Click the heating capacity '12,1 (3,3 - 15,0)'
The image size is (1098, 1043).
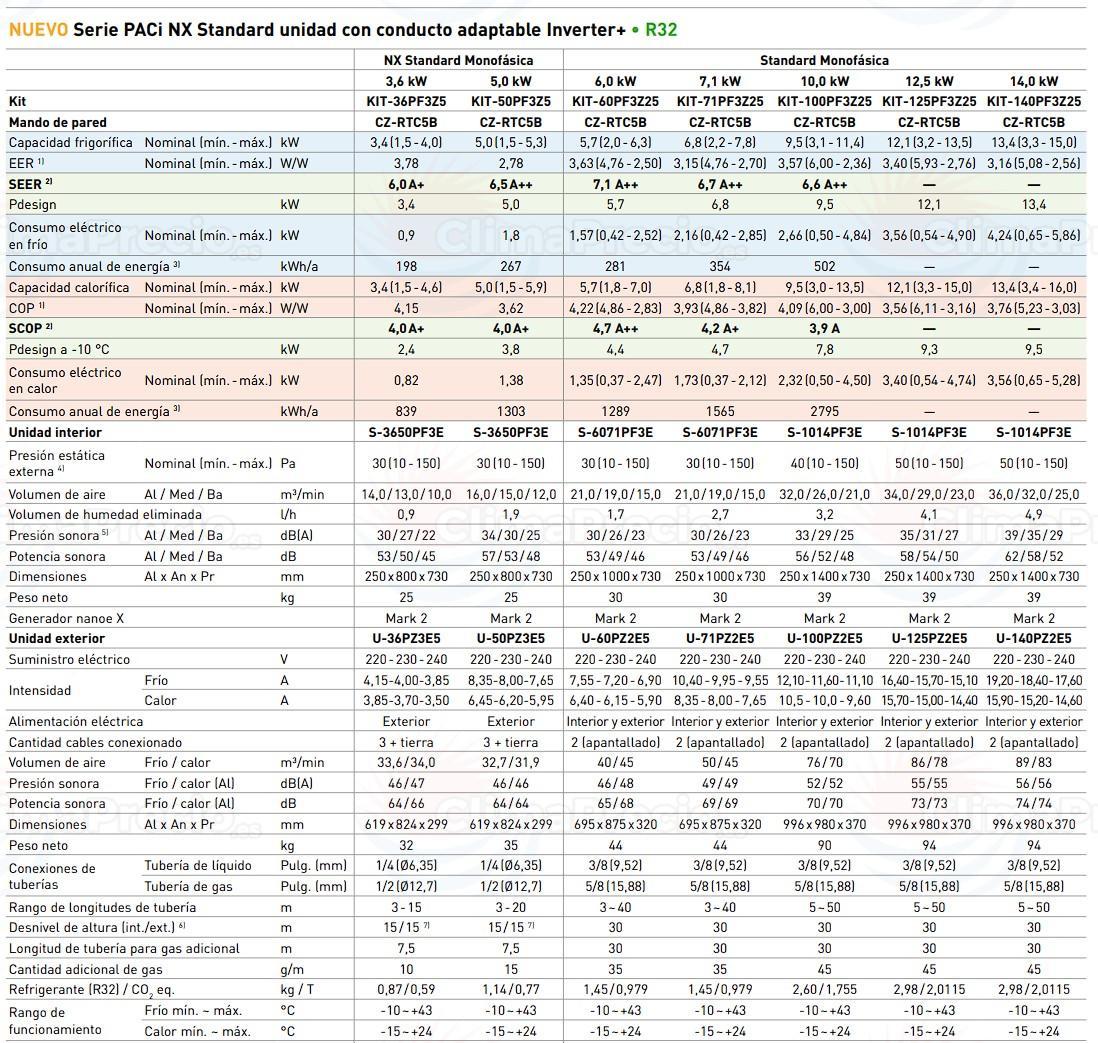tap(929, 288)
